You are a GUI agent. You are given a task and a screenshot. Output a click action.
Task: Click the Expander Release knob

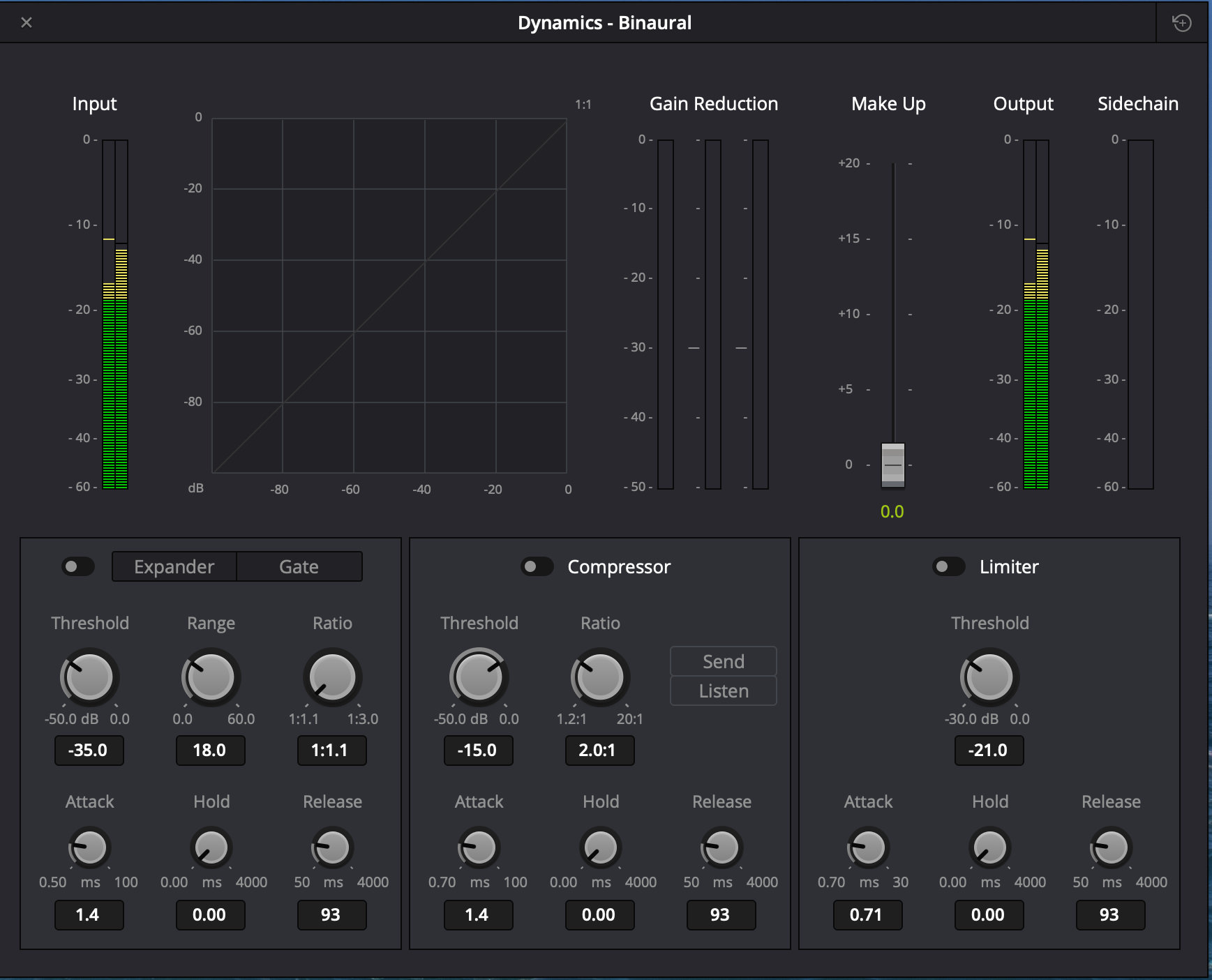pos(333,848)
